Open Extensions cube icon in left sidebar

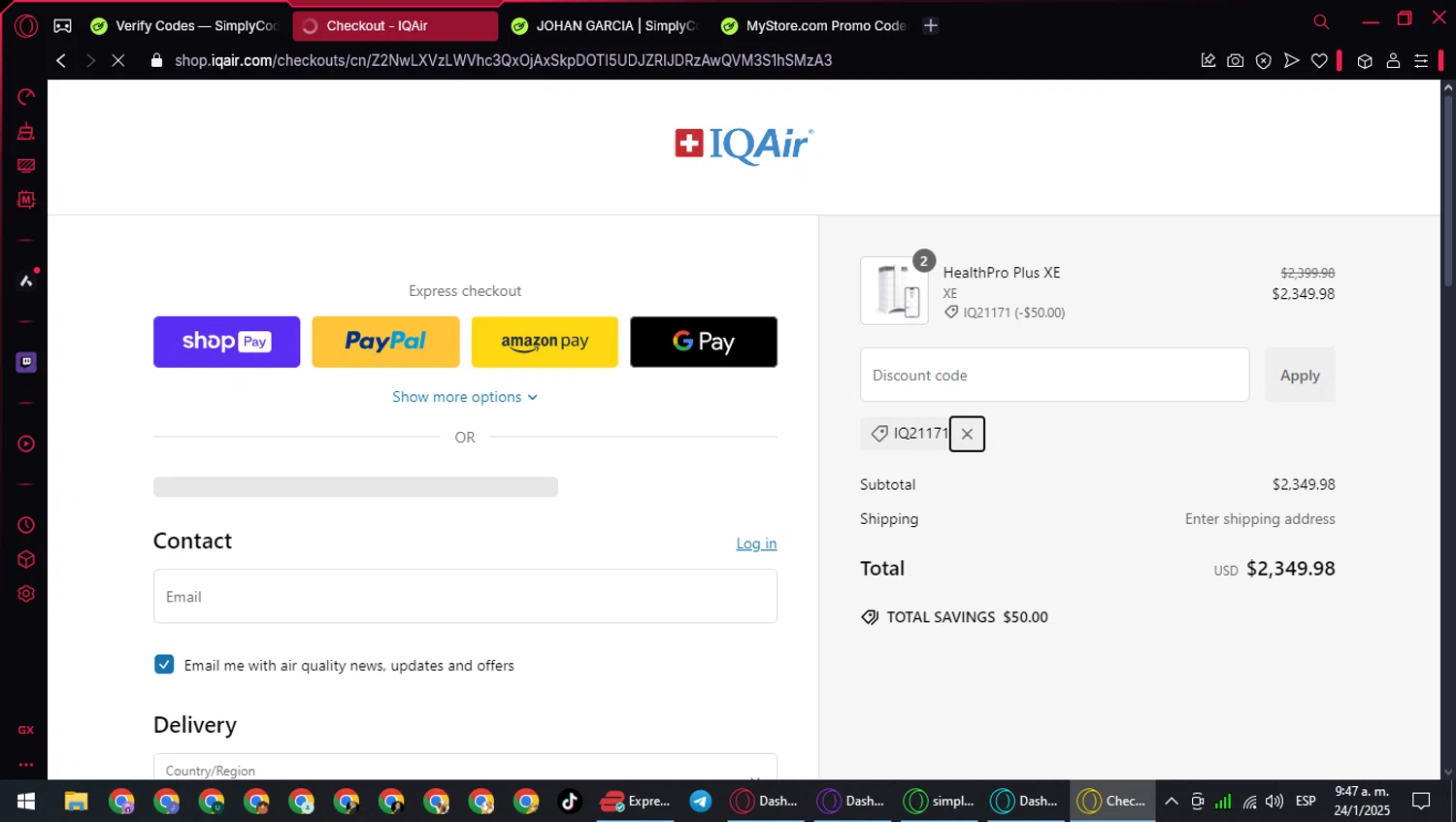click(x=26, y=559)
